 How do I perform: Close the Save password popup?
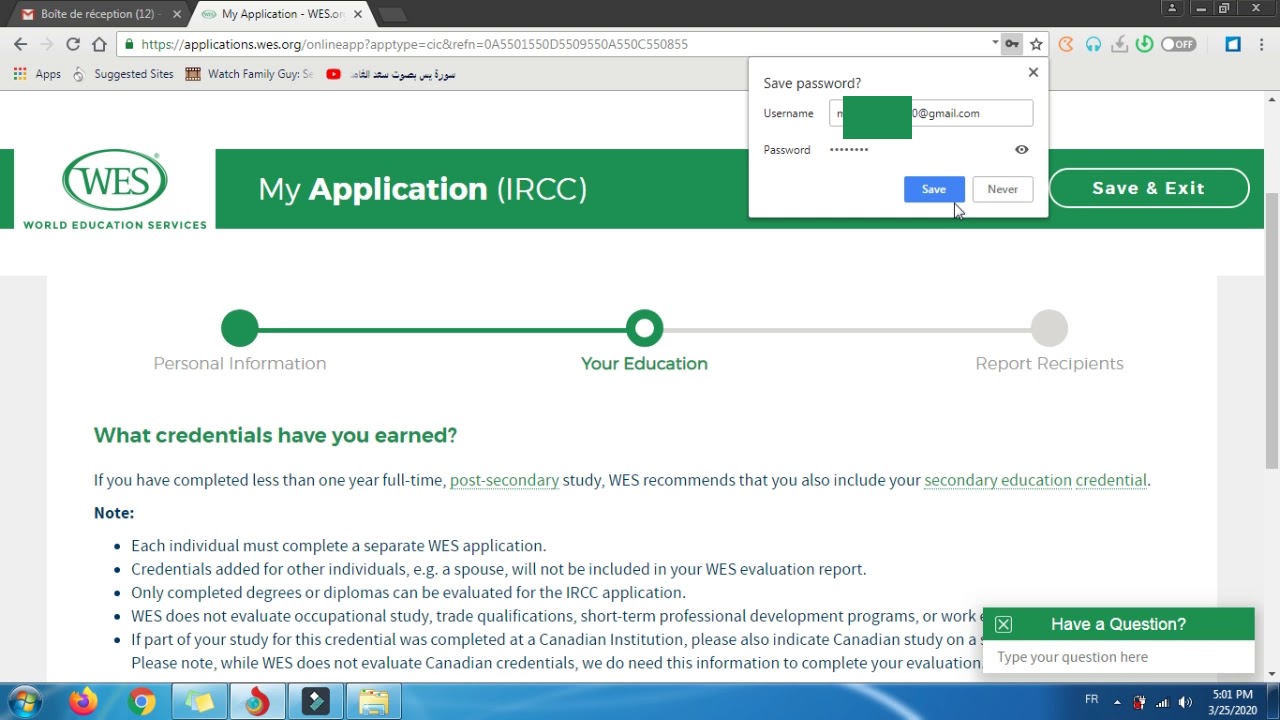click(x=1033, y=72)
